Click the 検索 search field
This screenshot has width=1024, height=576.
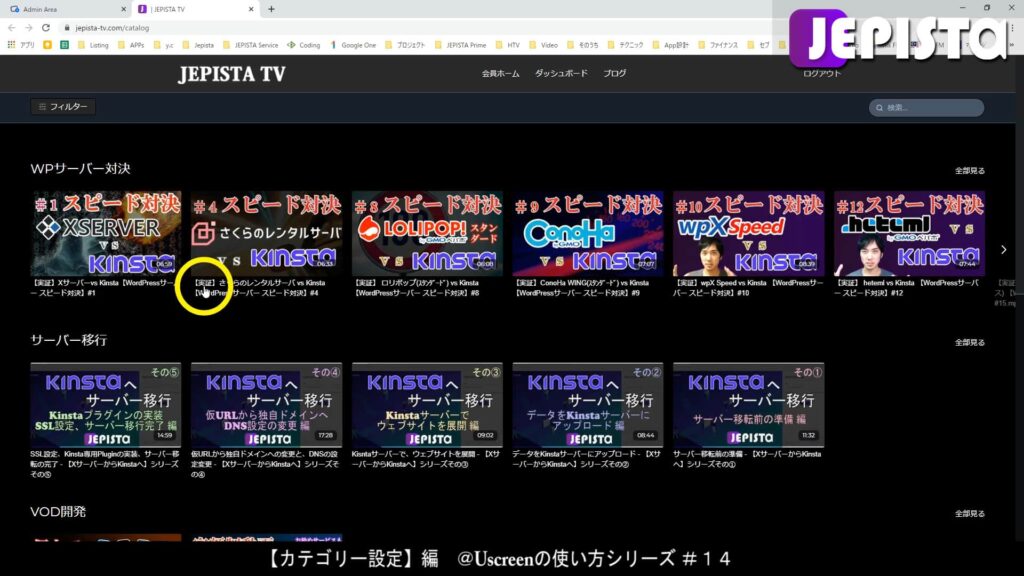coord(926,108)
